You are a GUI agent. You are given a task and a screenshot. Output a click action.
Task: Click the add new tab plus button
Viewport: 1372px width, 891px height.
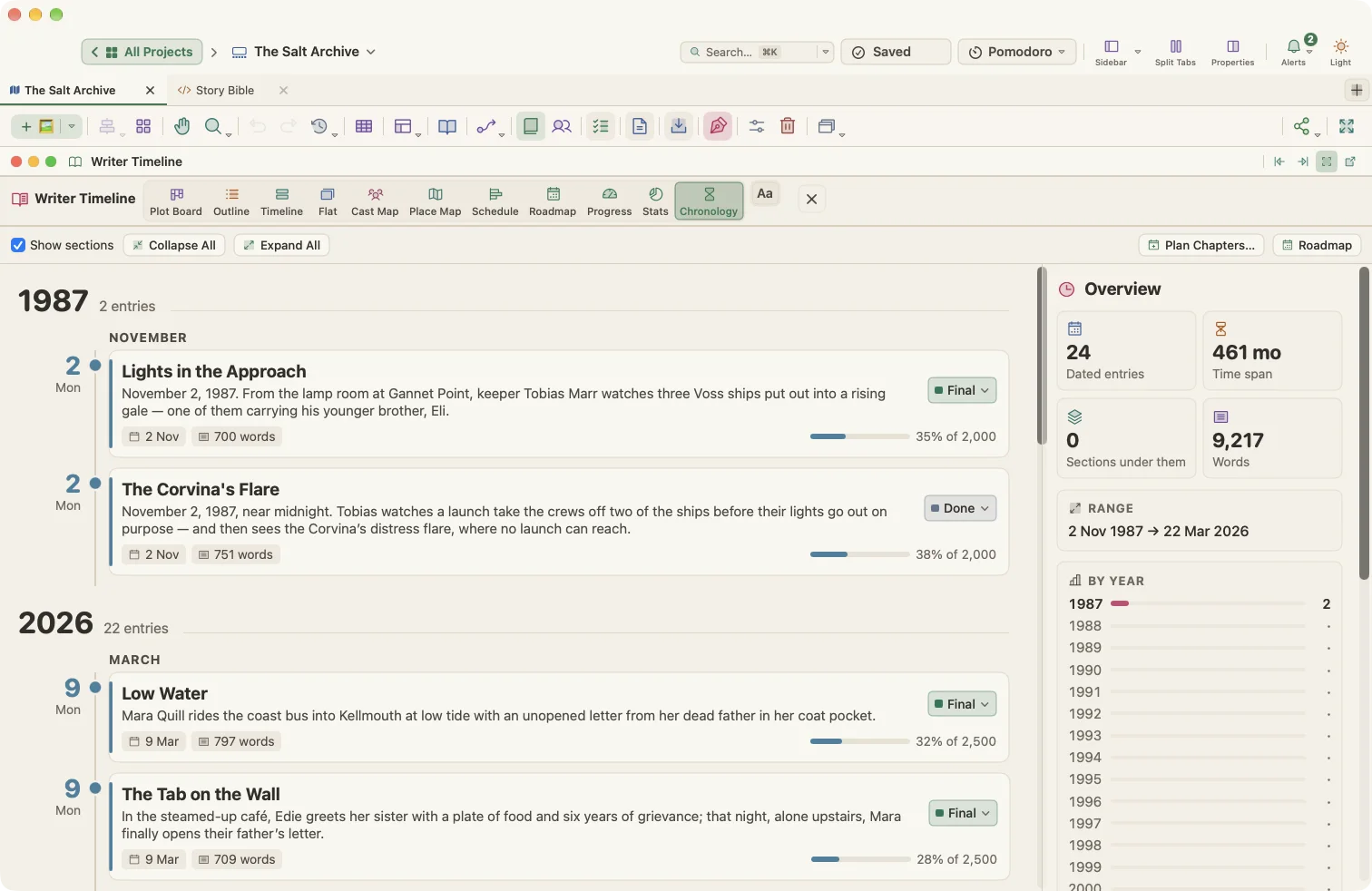[x=1357, y=90]
